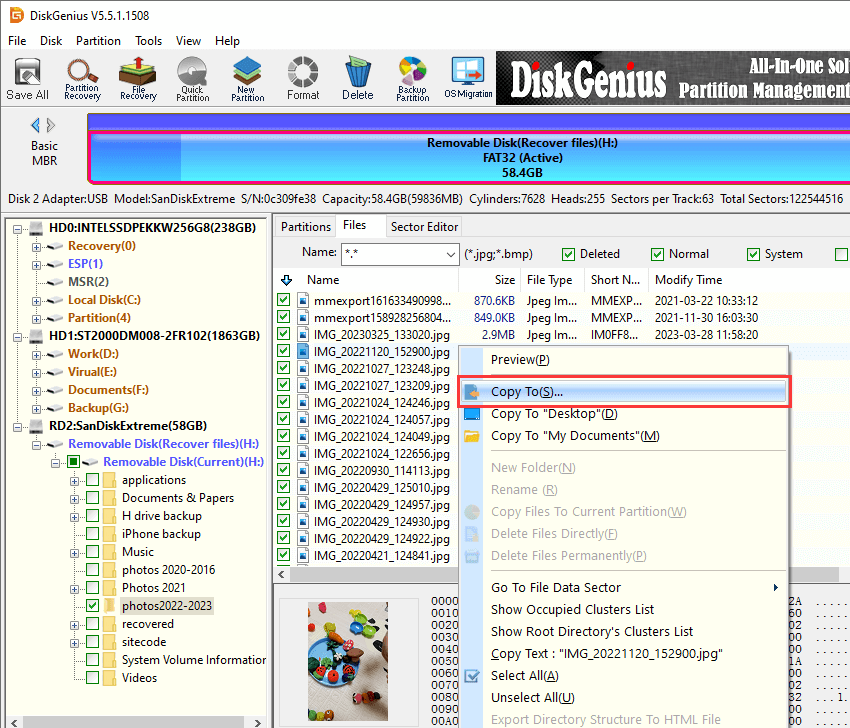850x728 pixels.
Task: Click the Removable Disk H: partition bar
Action: [469, 158]
